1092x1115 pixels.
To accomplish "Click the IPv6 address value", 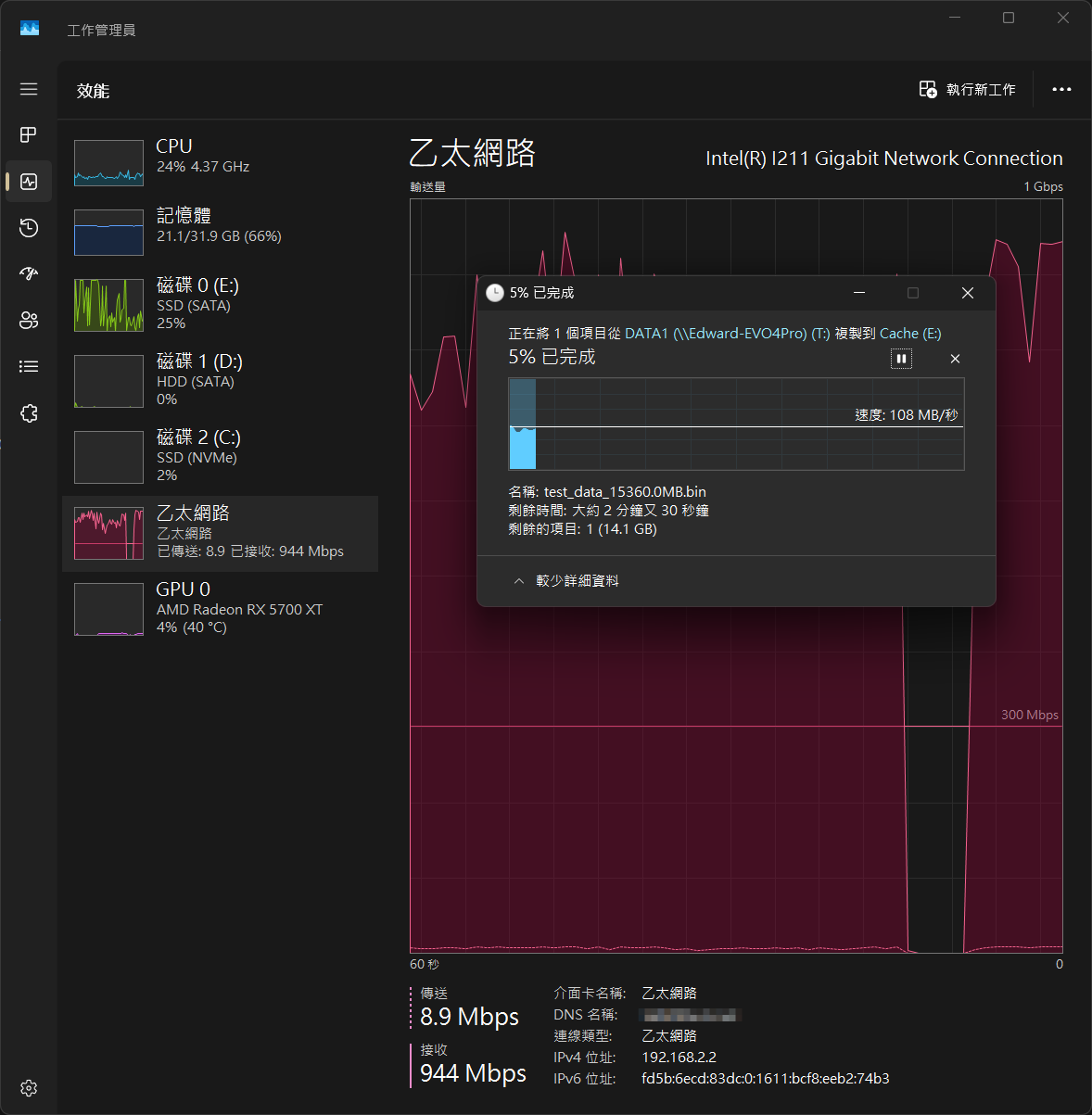I will (x=766, y=1079).
